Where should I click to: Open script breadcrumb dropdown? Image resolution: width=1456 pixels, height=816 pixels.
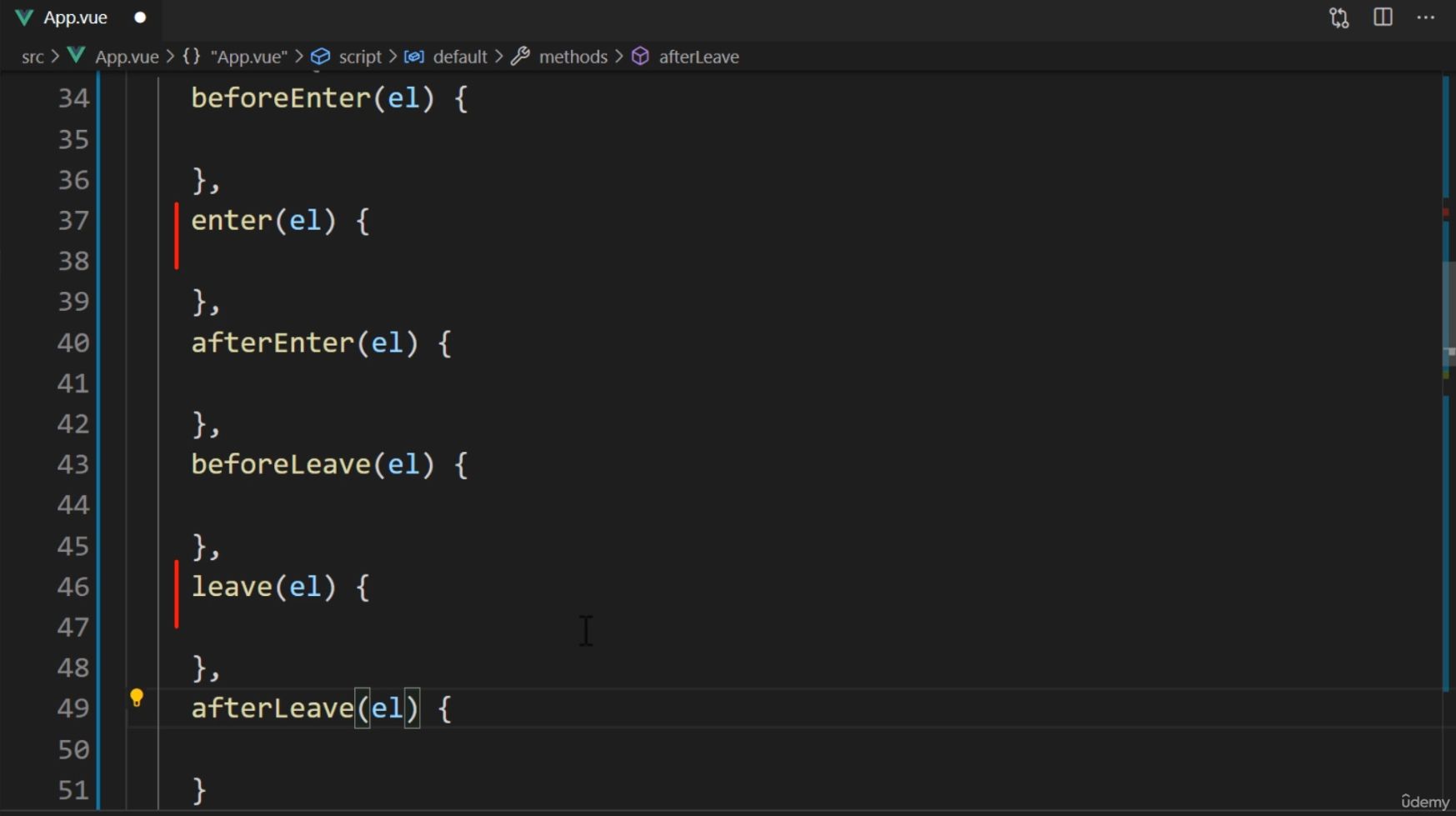tap(360, 57)
